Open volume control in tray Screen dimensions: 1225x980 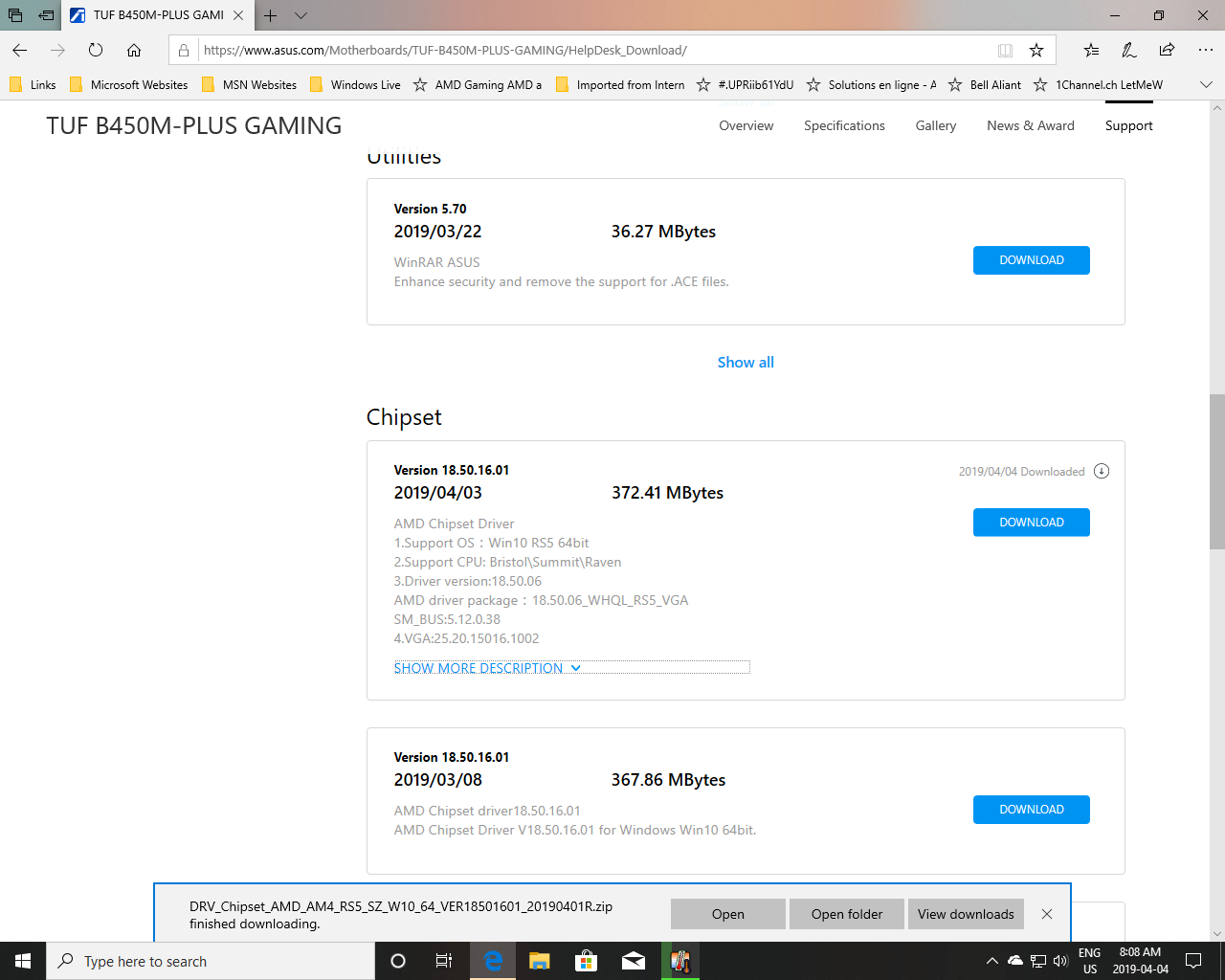pos(1060,961)
